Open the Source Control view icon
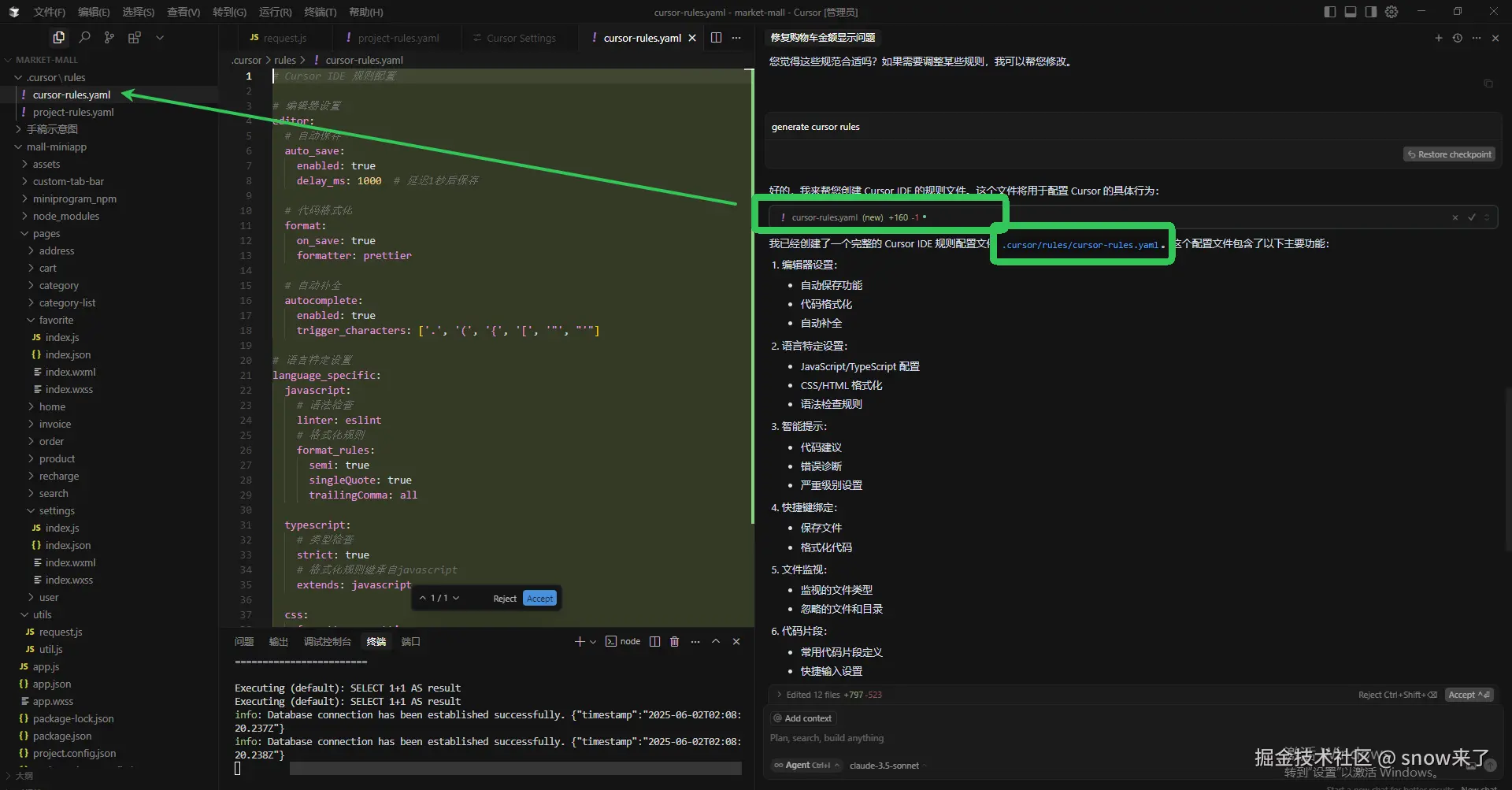 point(109,37)
